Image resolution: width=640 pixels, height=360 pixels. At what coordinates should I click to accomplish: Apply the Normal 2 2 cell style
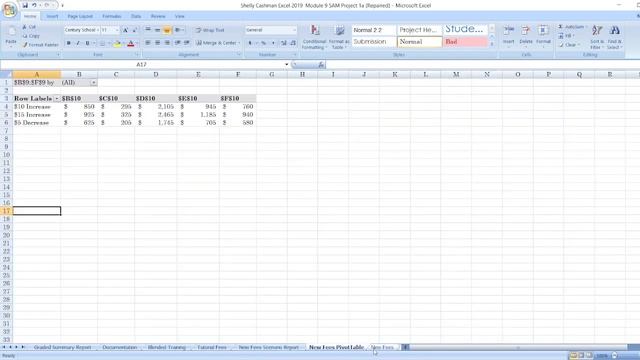(x=373, y=30)
